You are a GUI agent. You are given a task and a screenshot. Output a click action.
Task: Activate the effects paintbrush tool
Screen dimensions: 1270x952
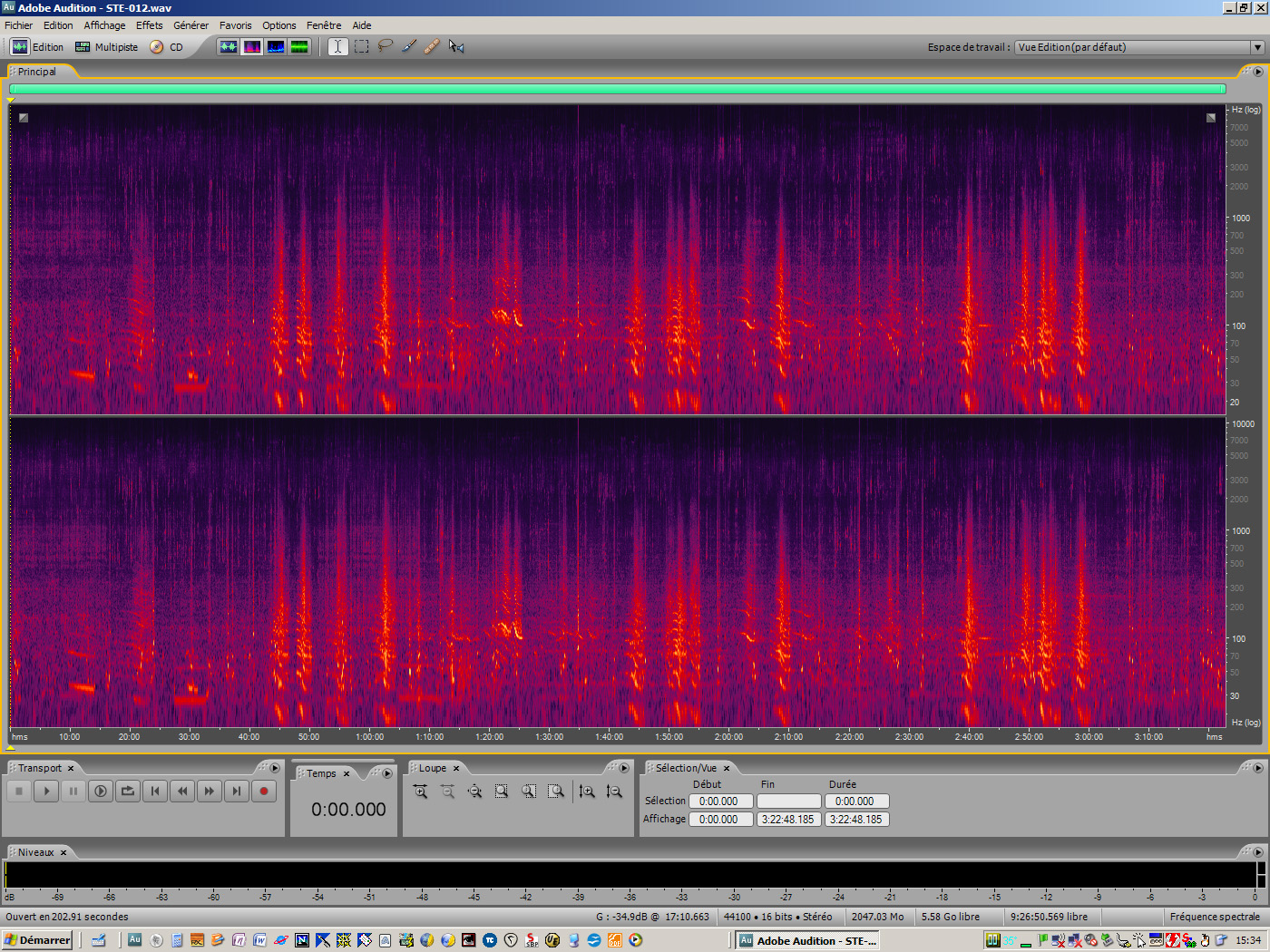coord(408,46)
